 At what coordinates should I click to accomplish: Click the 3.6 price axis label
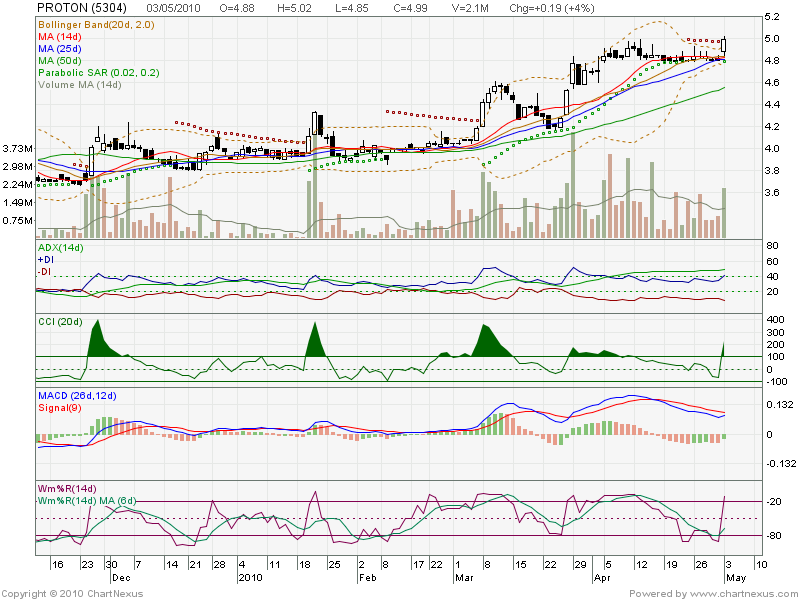(772, 192)
